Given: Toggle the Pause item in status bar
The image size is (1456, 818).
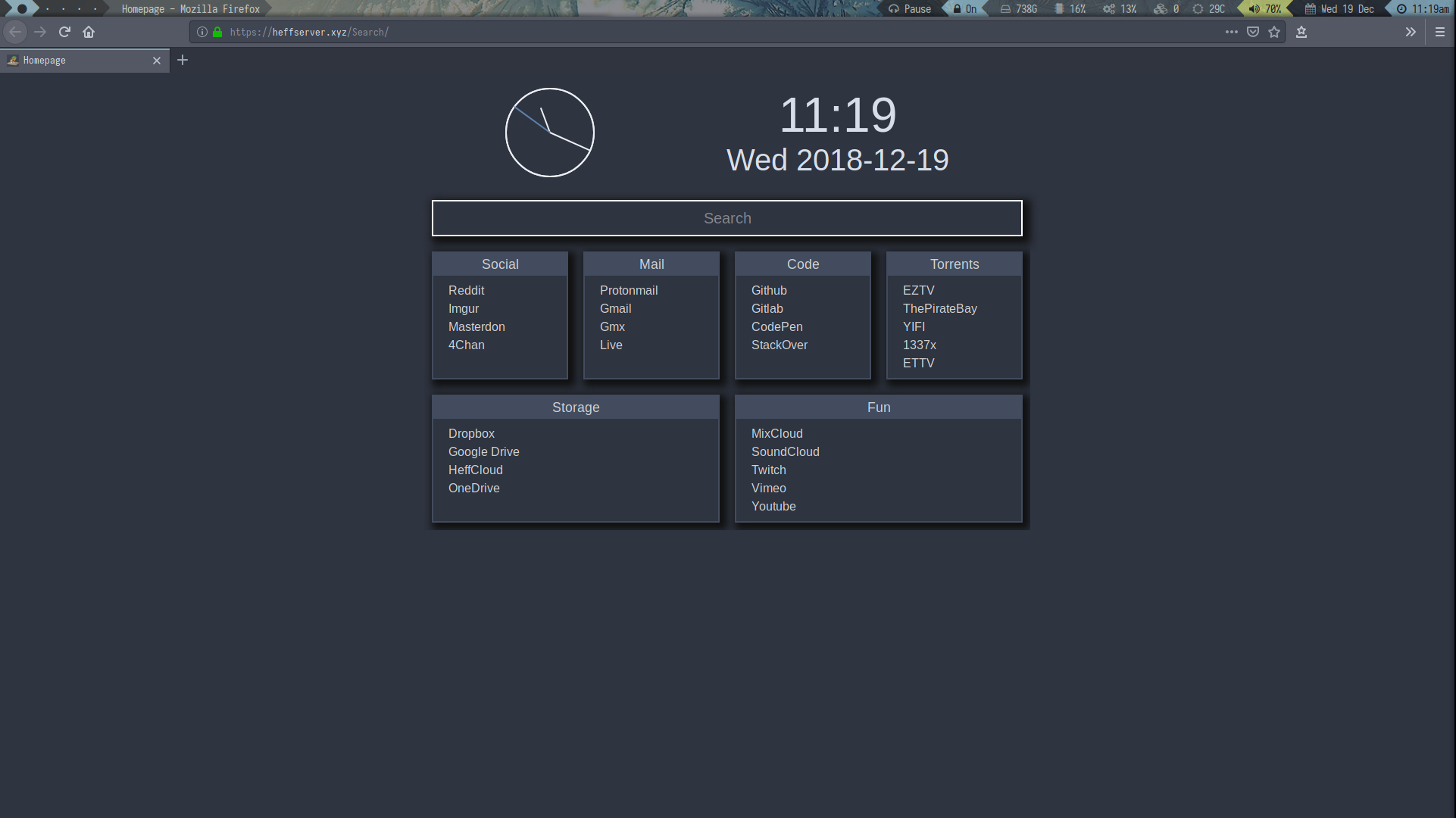Looking at the screenshot, I should tap(910, 9).
